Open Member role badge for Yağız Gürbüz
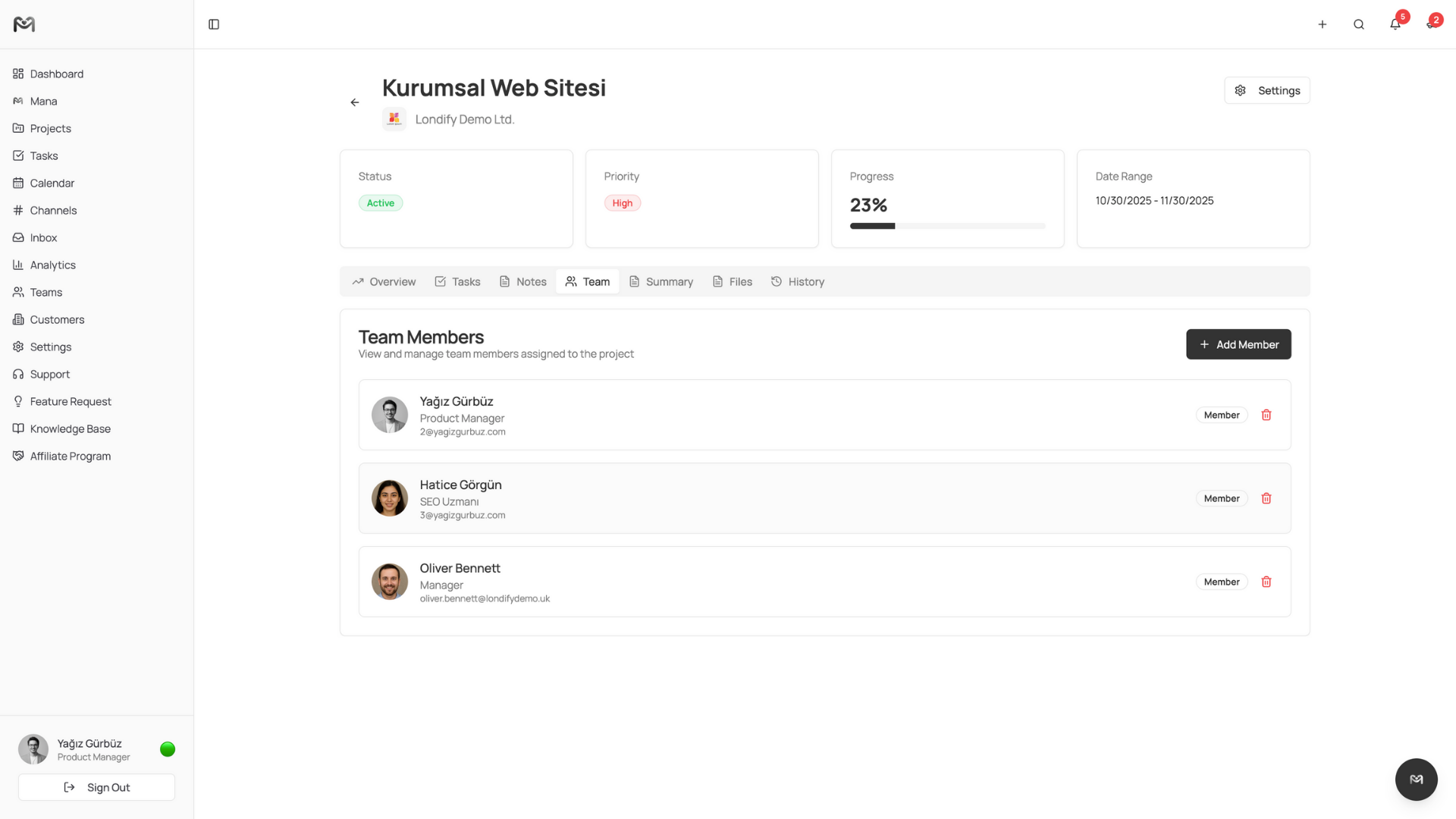This screenshot has width=1456, height=819. (x=1221, y=415)
